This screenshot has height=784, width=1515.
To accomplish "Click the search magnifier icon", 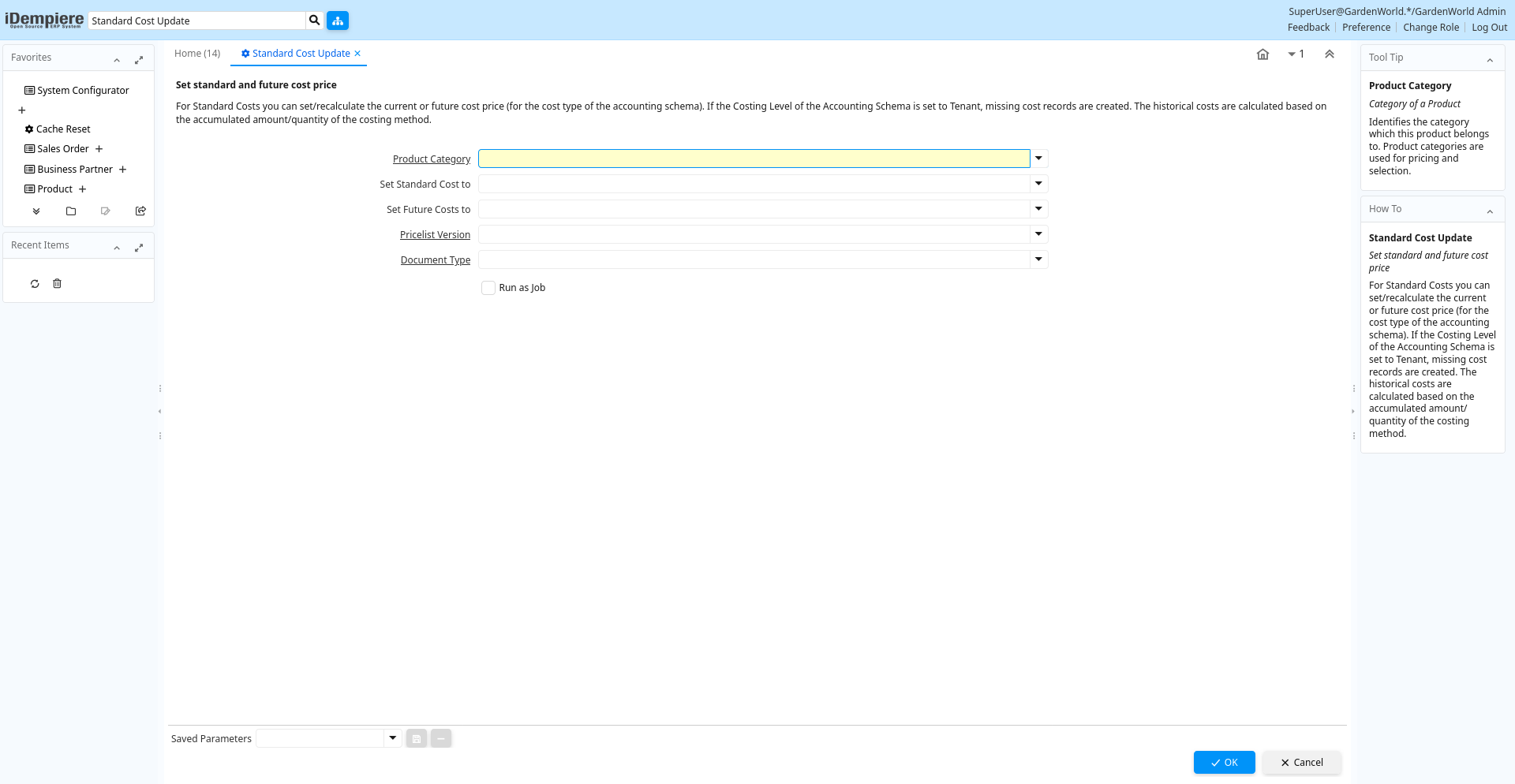I will click(x=314, y=21).
